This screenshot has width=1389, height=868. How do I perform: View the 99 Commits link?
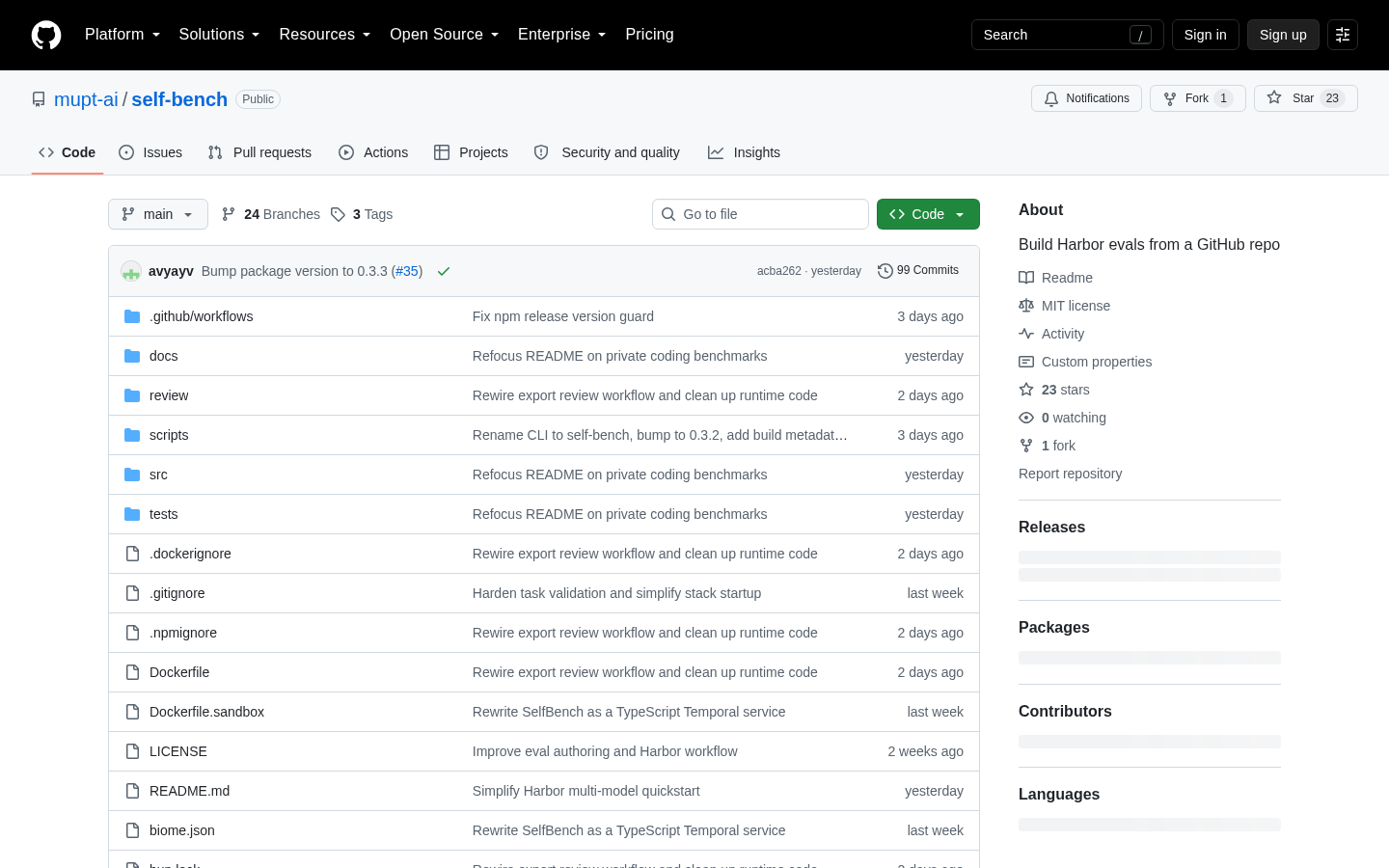[x=918, y=271]
